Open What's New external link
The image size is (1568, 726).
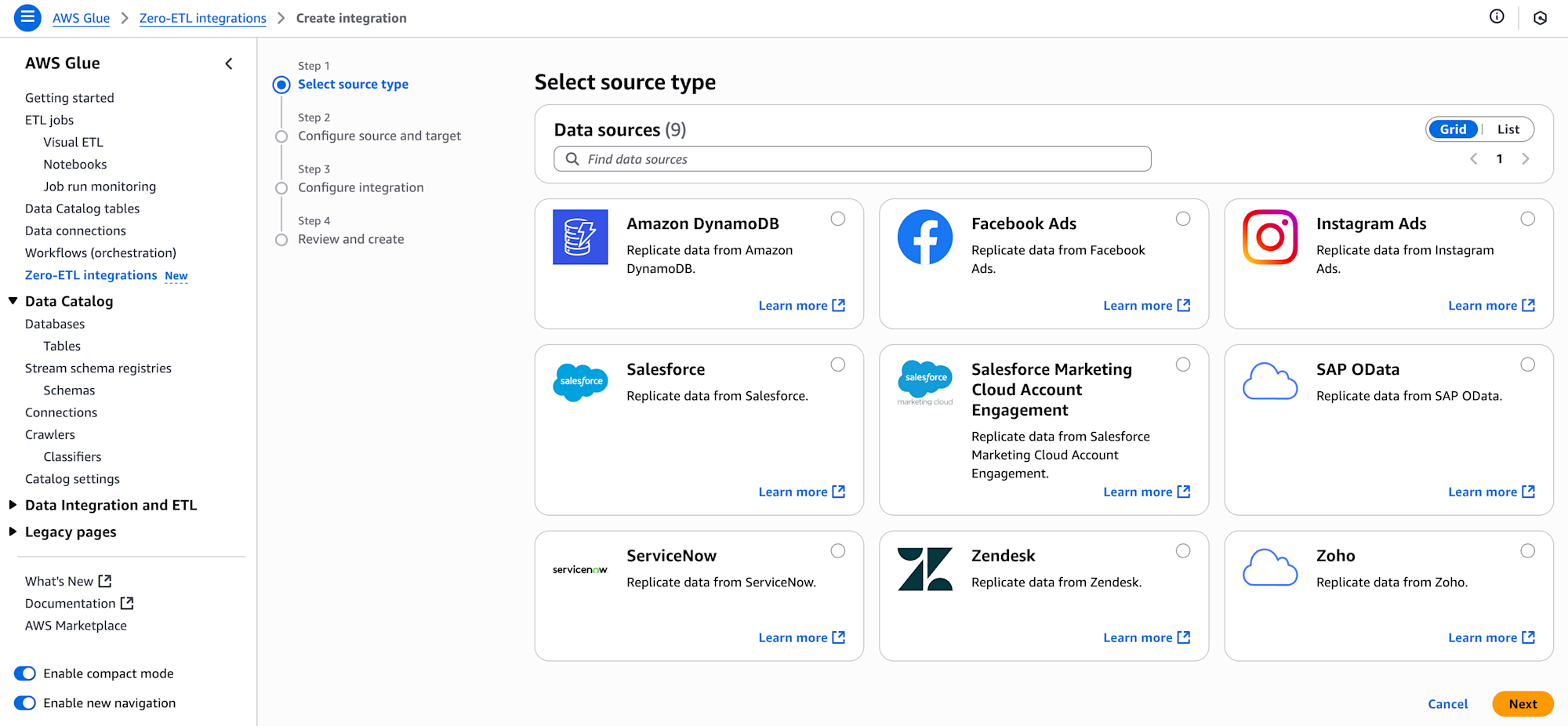point(68,581)
